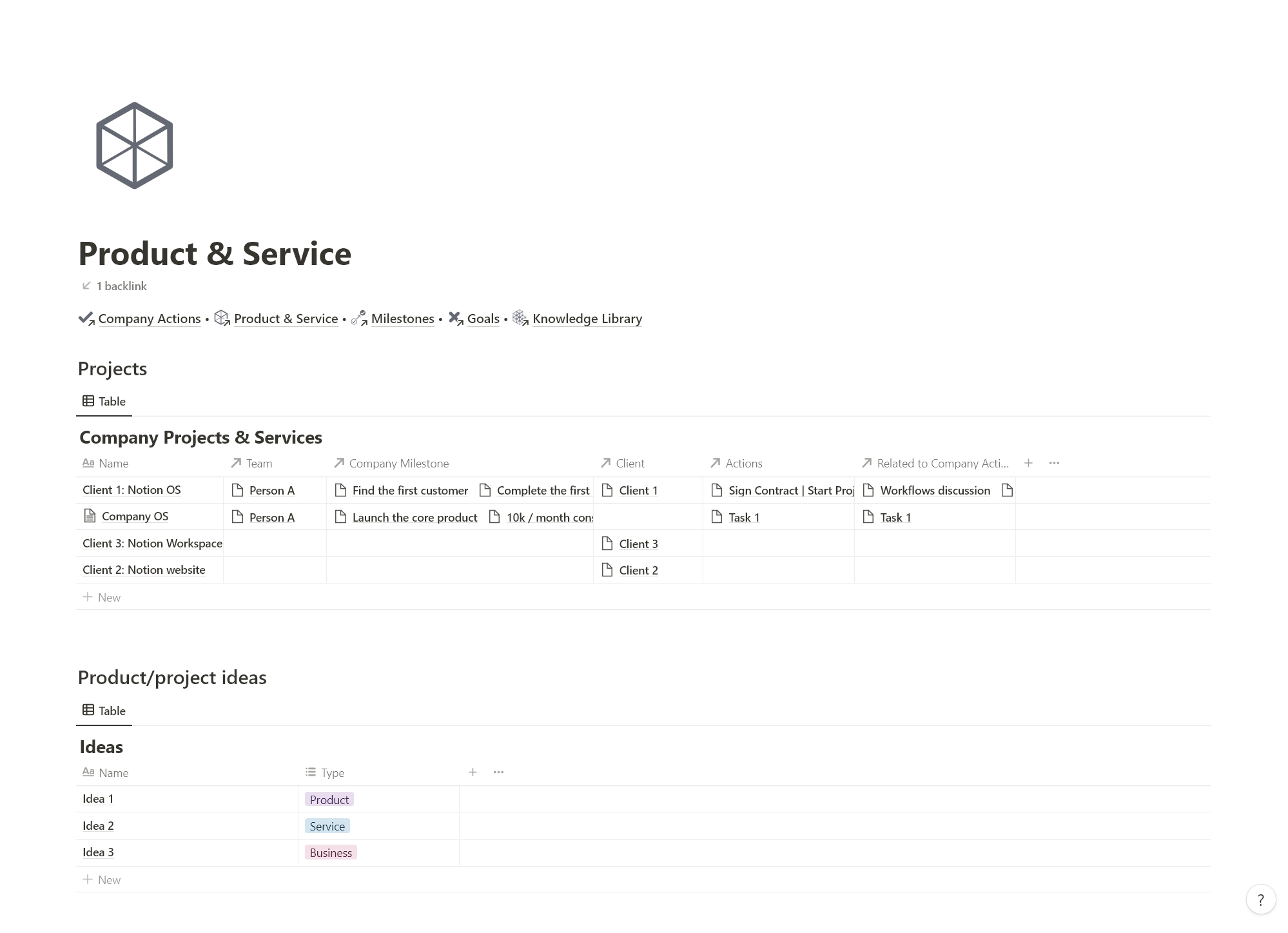Image resolution: width=1288 pixels, height=933 pixels.
Task: Click the Milestones link icon
Action: 359,319
